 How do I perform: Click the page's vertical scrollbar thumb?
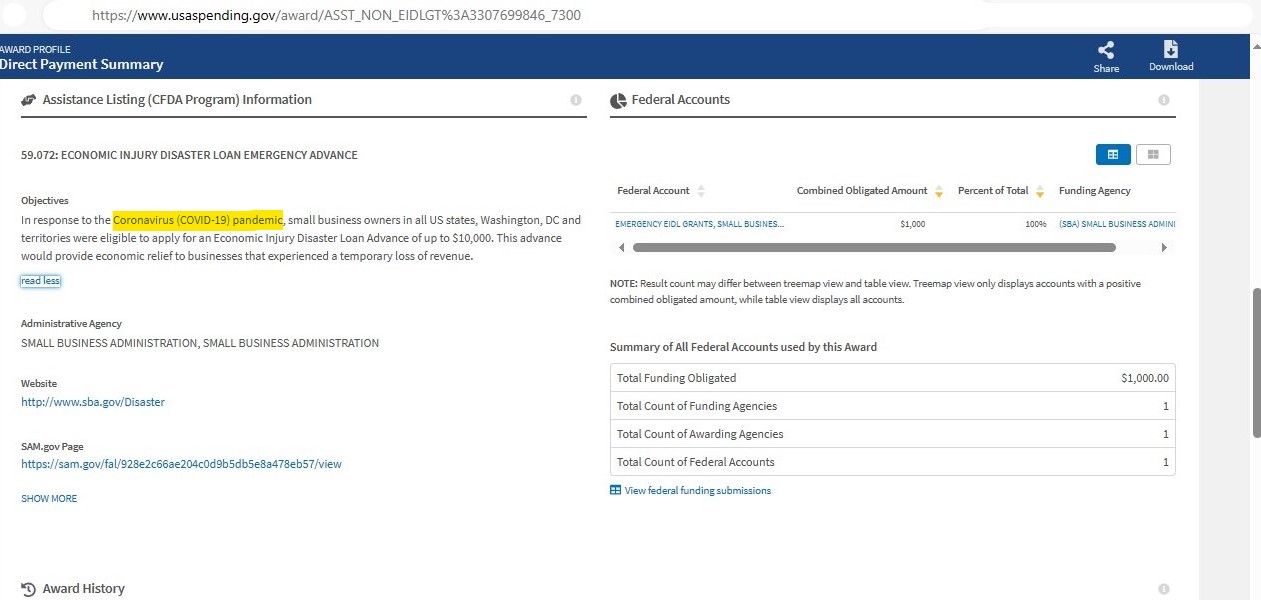tap(1256, 363)
